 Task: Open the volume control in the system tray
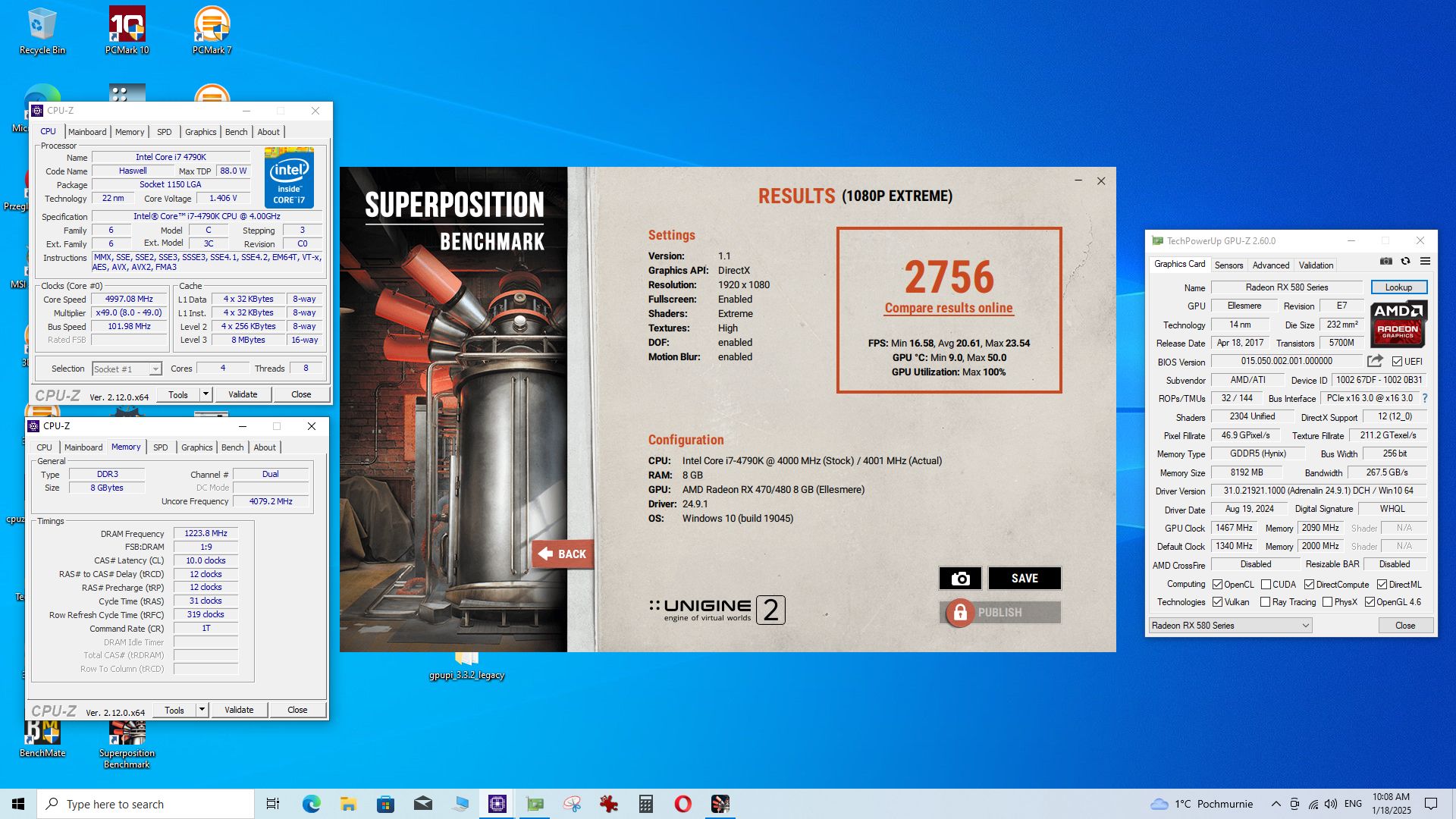click(x=1331, y=804)
